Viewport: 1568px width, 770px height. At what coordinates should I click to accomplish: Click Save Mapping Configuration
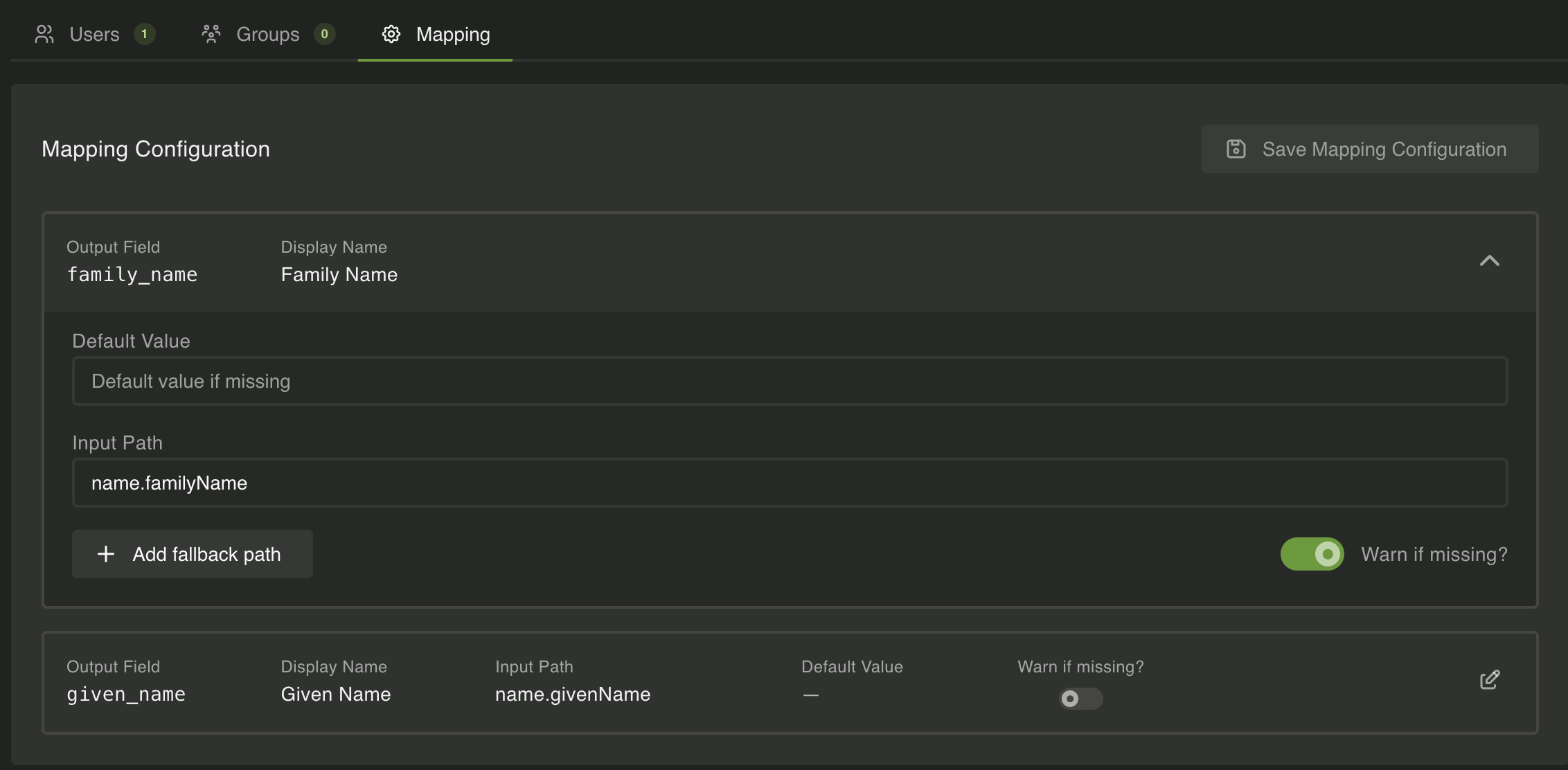[x=1369, y=148]
